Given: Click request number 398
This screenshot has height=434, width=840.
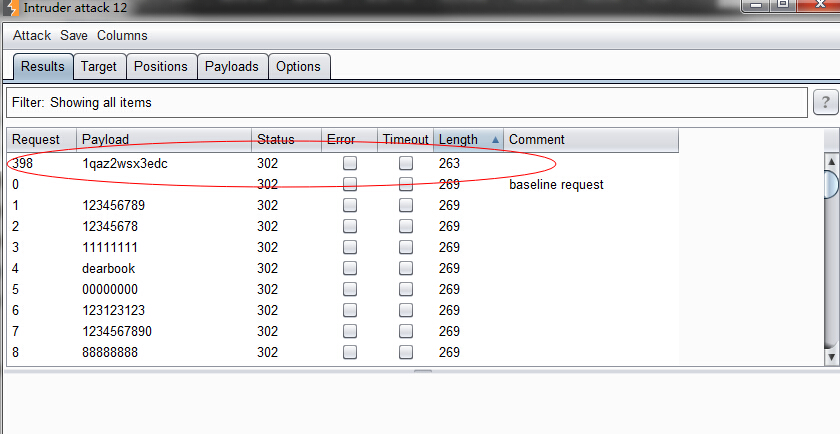Looking at the screenshot, I should [22, 163].
